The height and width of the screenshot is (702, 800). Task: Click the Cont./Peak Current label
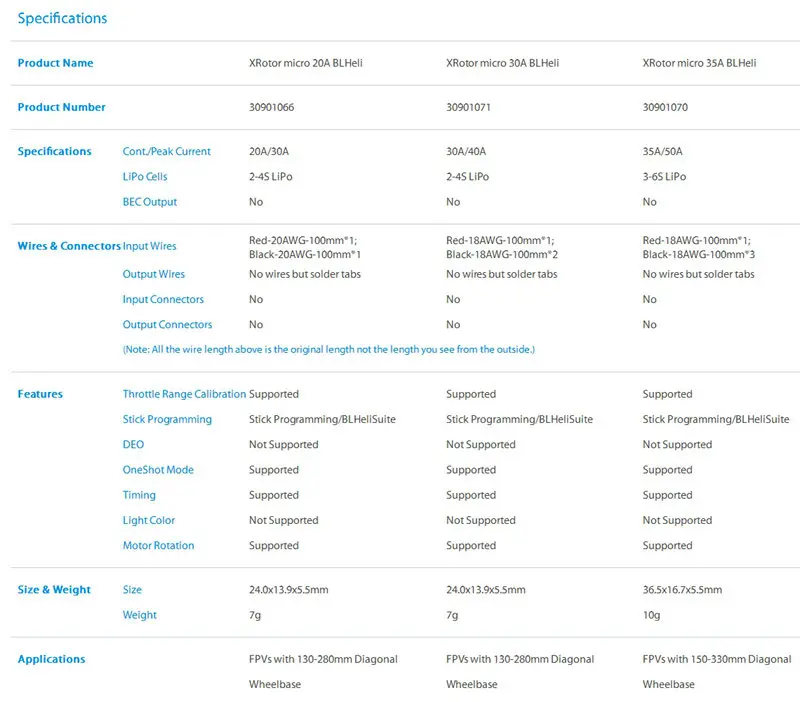tap(166, 152)
